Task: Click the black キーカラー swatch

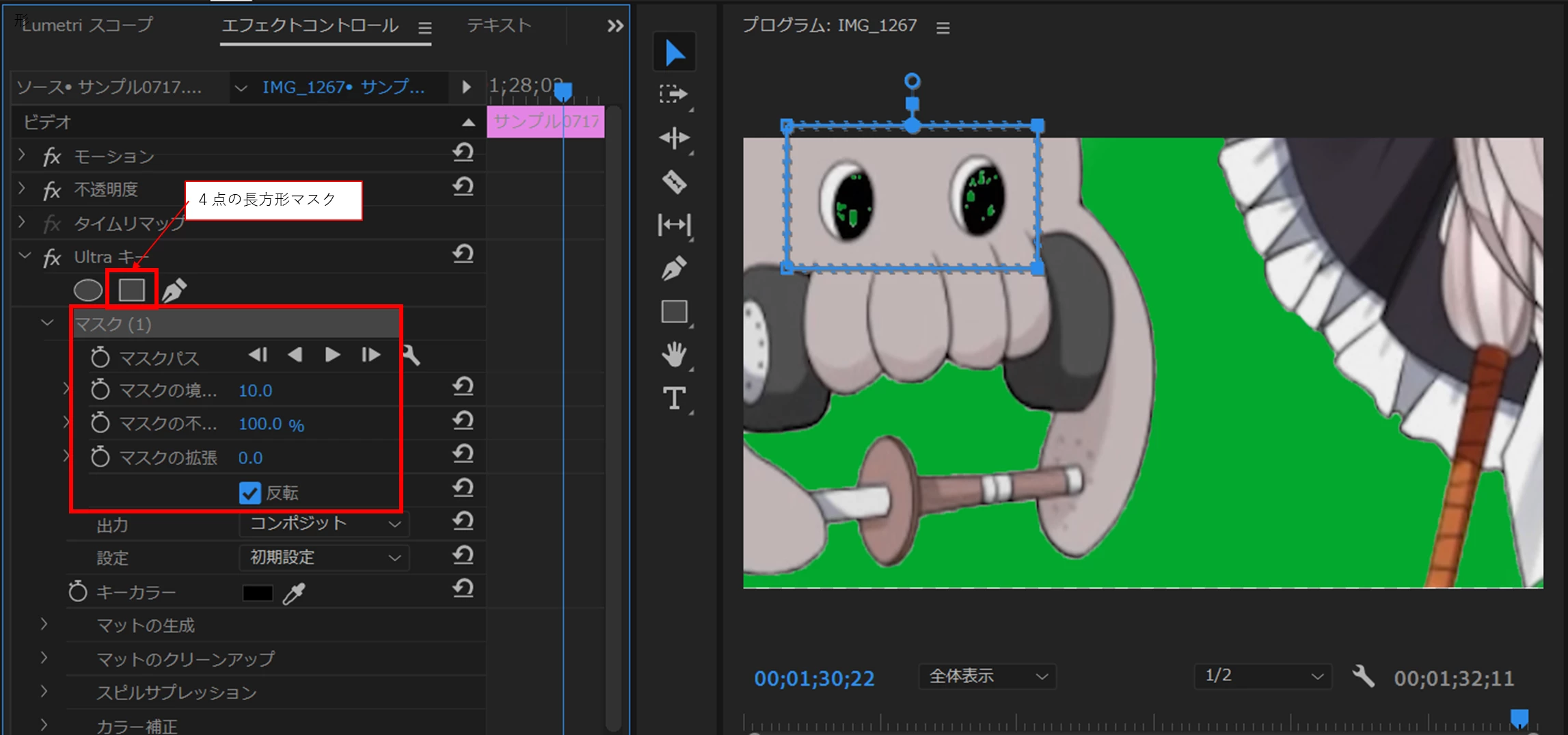Action: point(258,593)
